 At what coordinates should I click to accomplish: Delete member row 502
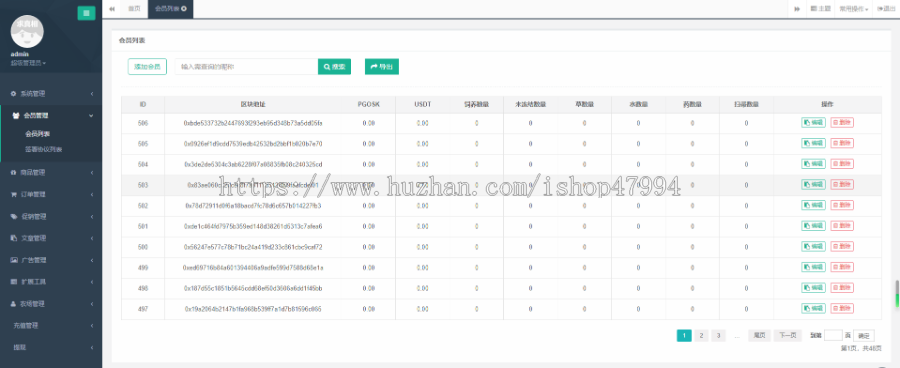coord(842,205)
